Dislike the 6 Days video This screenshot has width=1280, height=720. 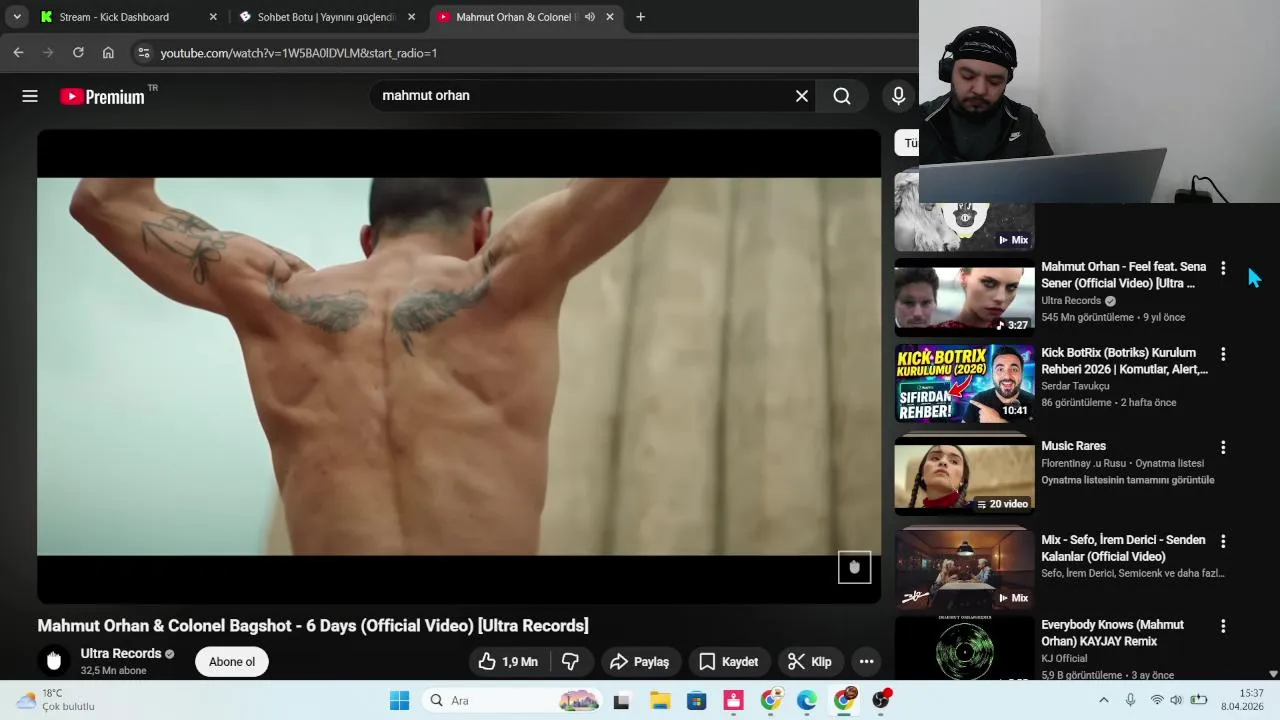[571, 661]
